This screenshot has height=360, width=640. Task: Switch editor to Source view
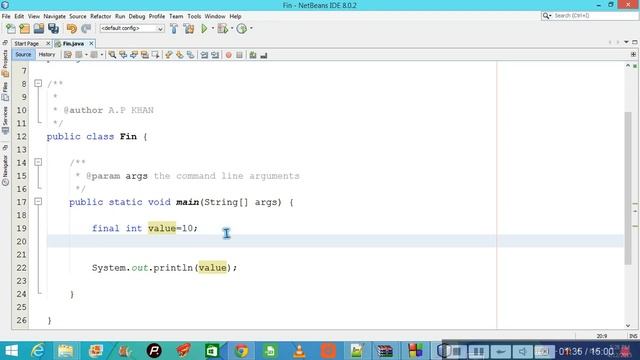coord(23,54)
